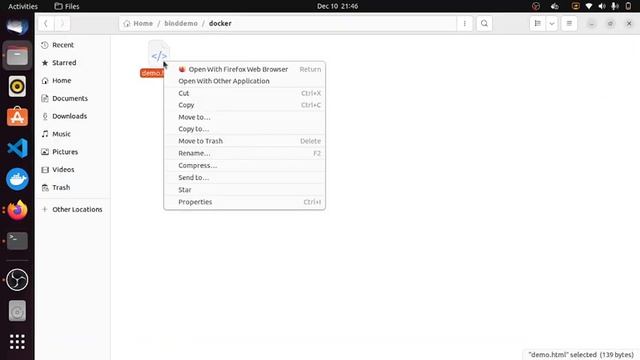Click the Wi-Fi icon in system tray
This screenshot has height=360, width=640.
589,6
